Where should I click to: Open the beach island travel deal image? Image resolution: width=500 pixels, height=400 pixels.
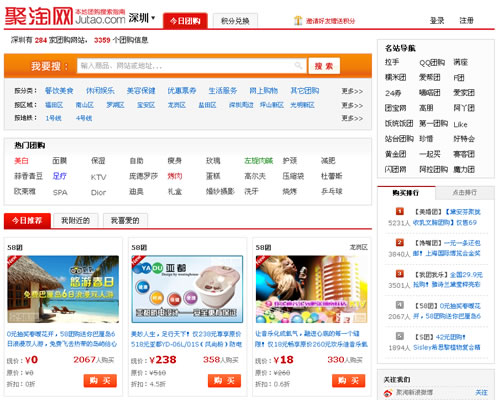coord(63,289)
